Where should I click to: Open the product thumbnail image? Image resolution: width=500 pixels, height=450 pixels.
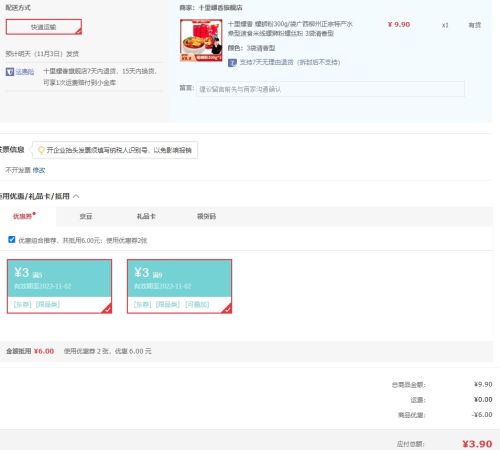pyautogui.click(x=201, y=40)
